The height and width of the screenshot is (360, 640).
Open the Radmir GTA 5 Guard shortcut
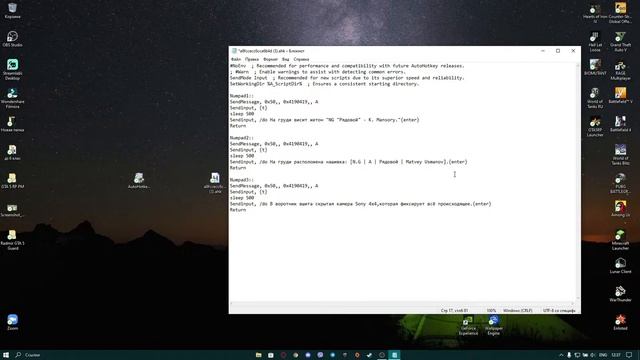(x=12, y=239)
